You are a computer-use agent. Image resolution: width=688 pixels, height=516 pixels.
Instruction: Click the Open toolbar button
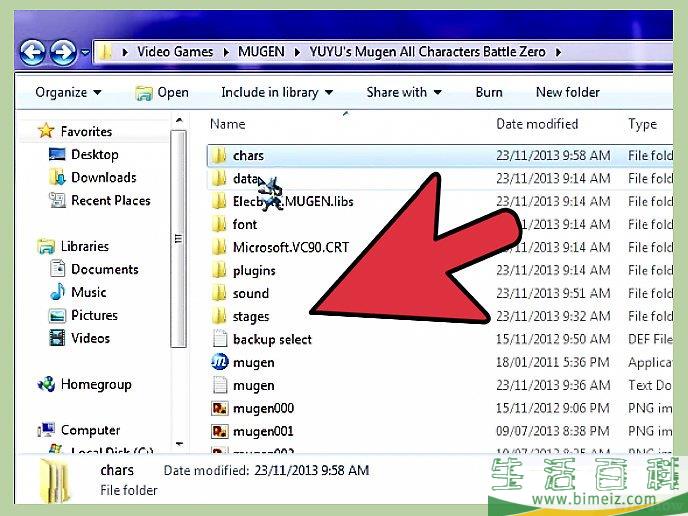(x=162, y=93)
